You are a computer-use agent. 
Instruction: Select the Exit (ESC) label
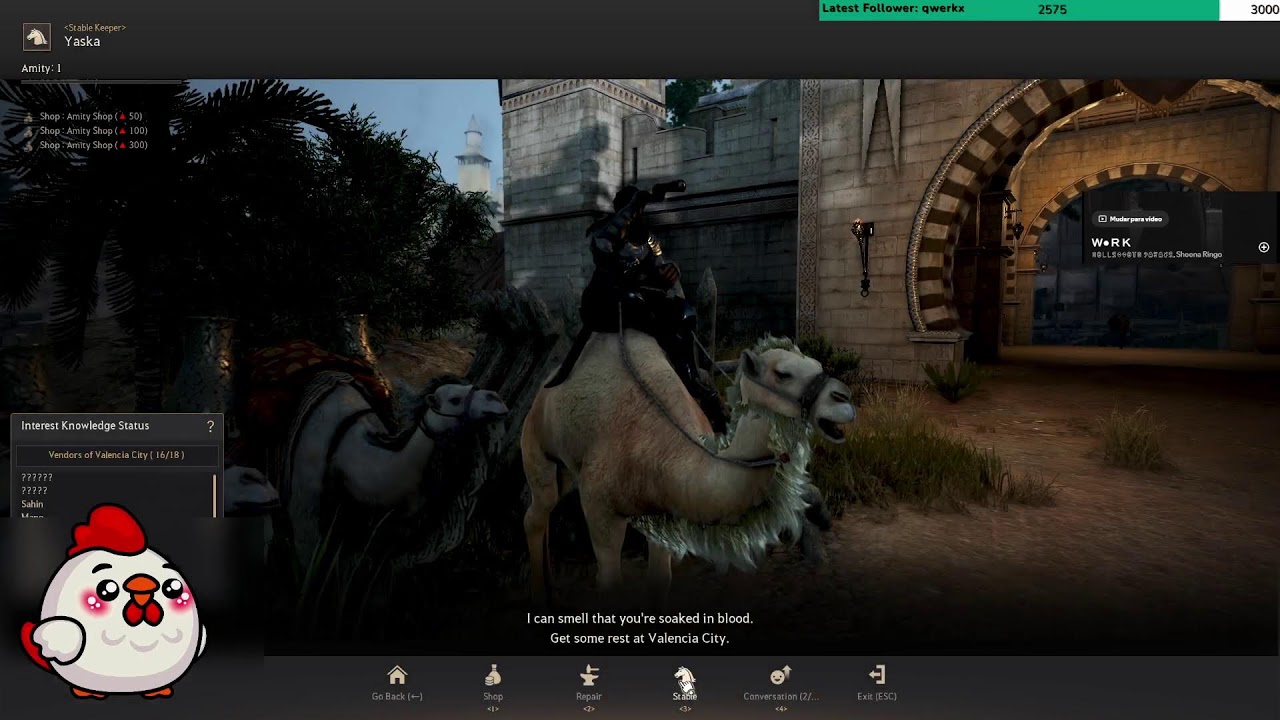click(x=877, y=696)
